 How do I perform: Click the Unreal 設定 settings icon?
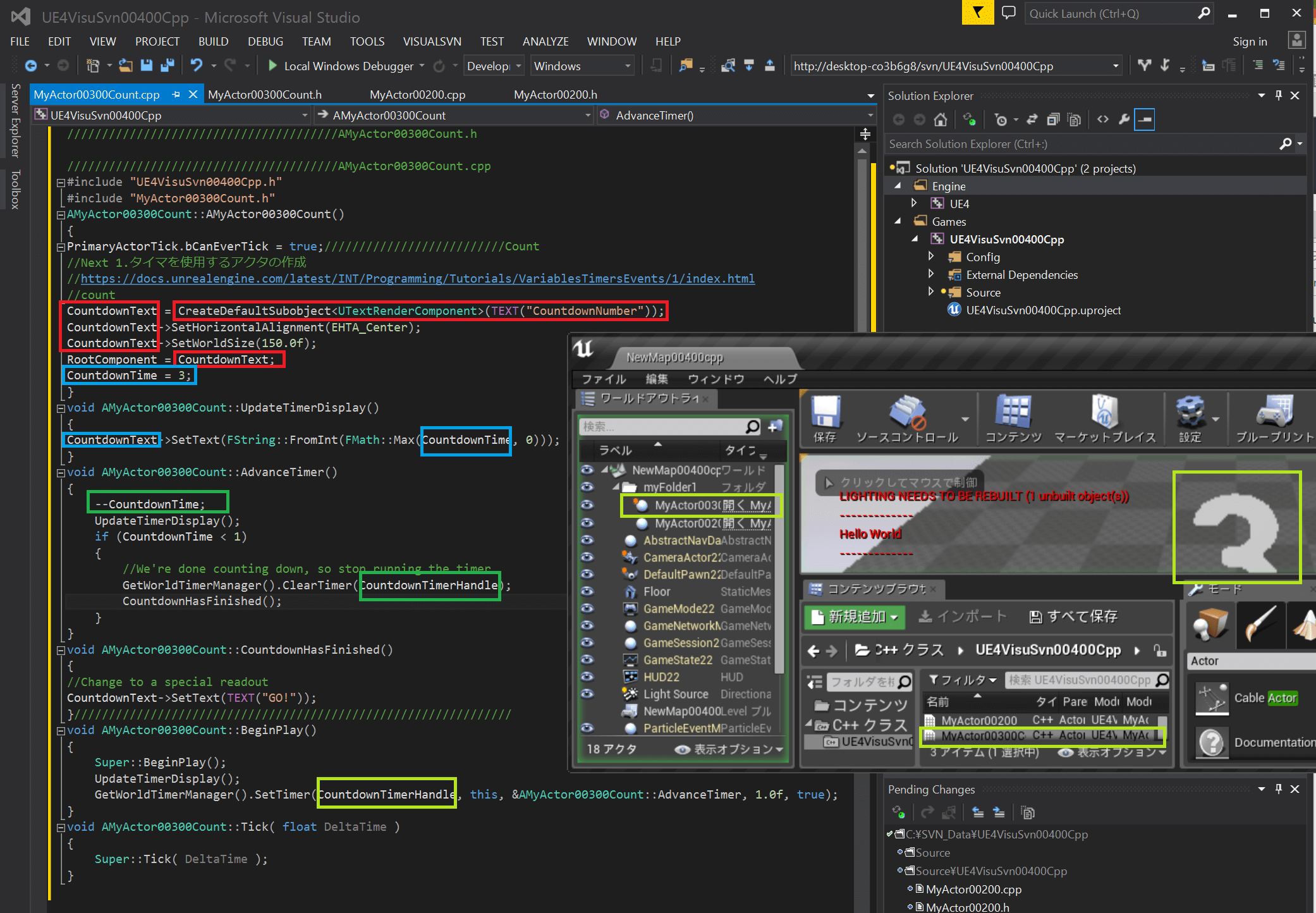coord(1190,419)
